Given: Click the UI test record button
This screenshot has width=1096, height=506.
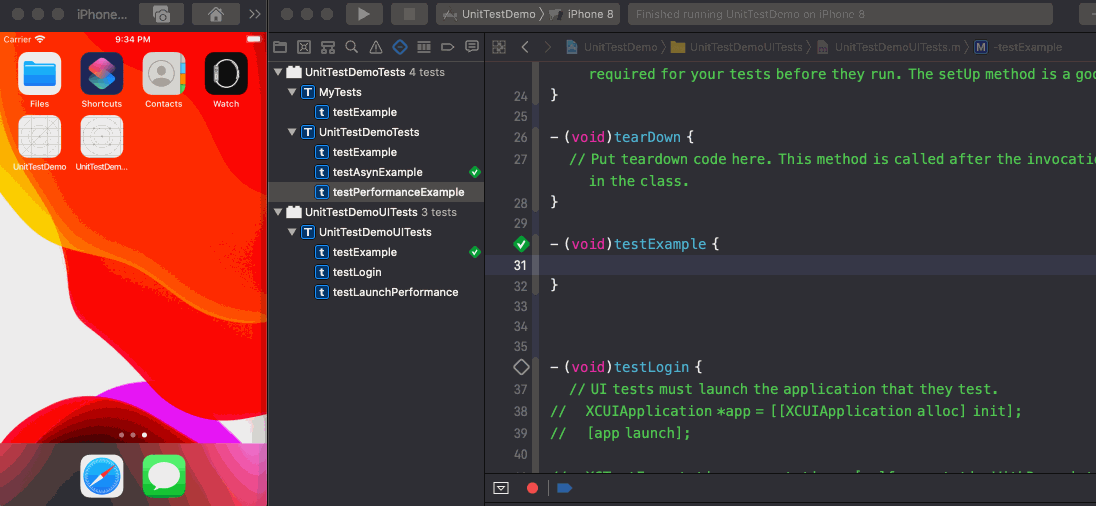Looking at the screenshot, I should coord(532,488).
